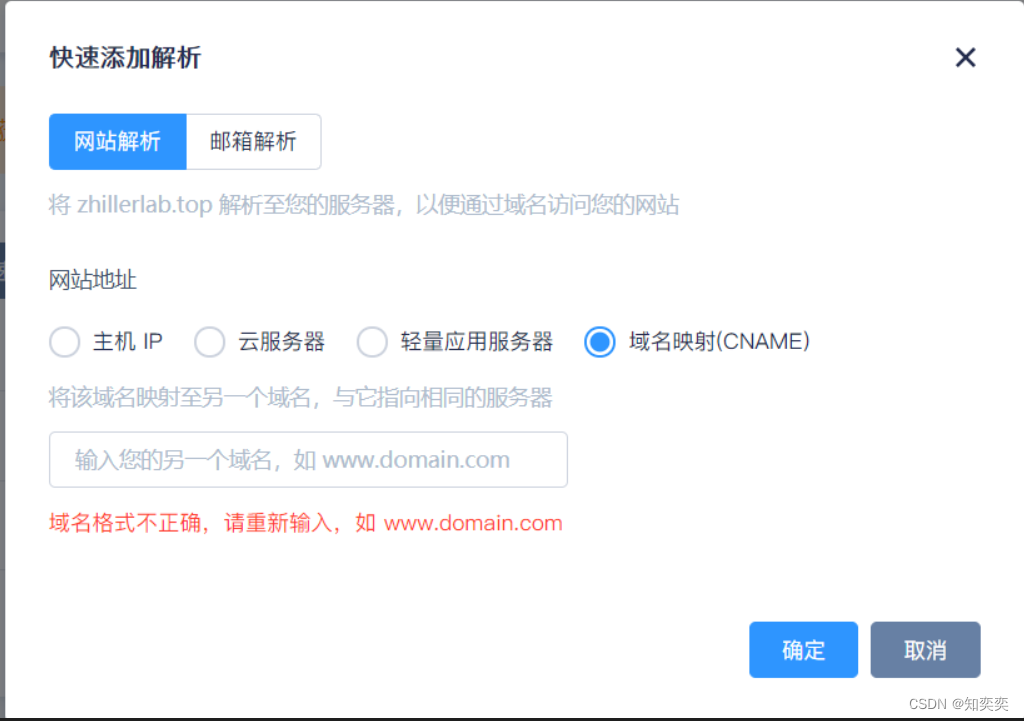Choose the 轻量应用服务器 option

372,341
